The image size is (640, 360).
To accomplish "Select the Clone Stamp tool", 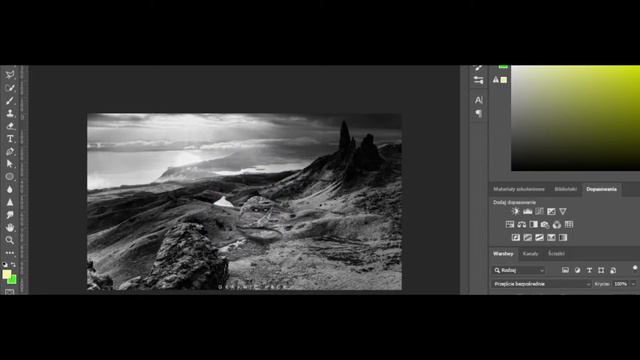I will (10, 113).
